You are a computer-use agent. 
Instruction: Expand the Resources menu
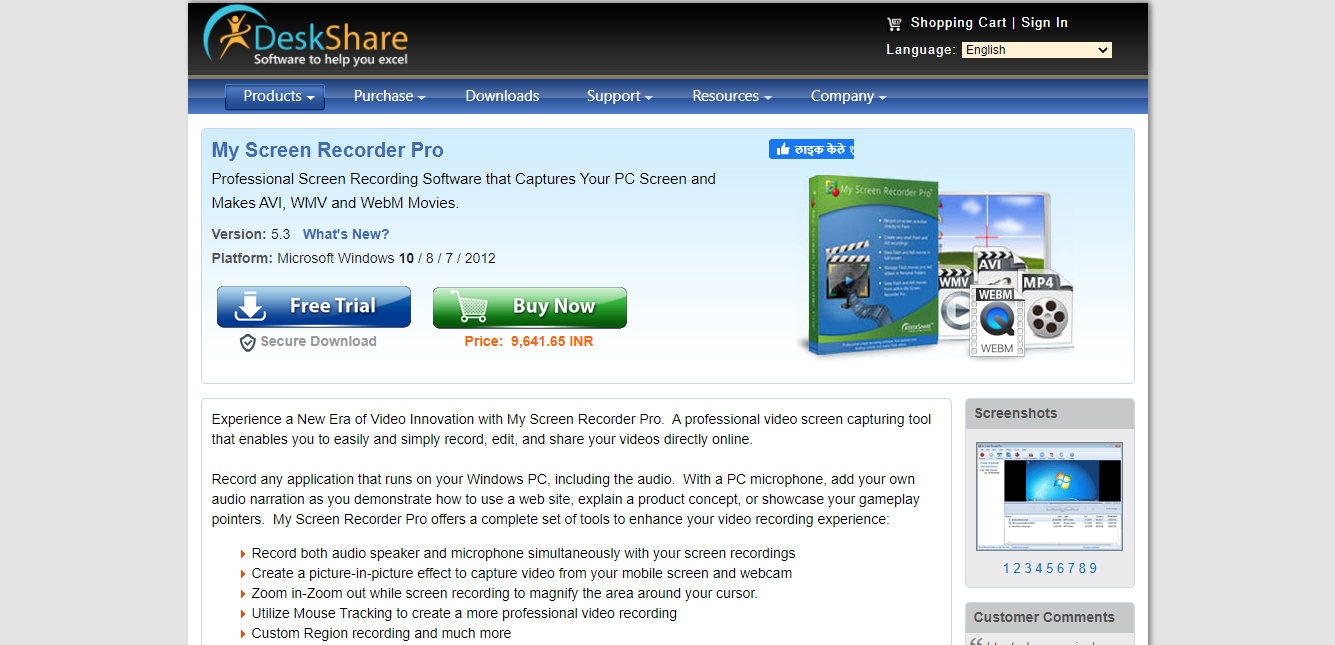[732, 96]
